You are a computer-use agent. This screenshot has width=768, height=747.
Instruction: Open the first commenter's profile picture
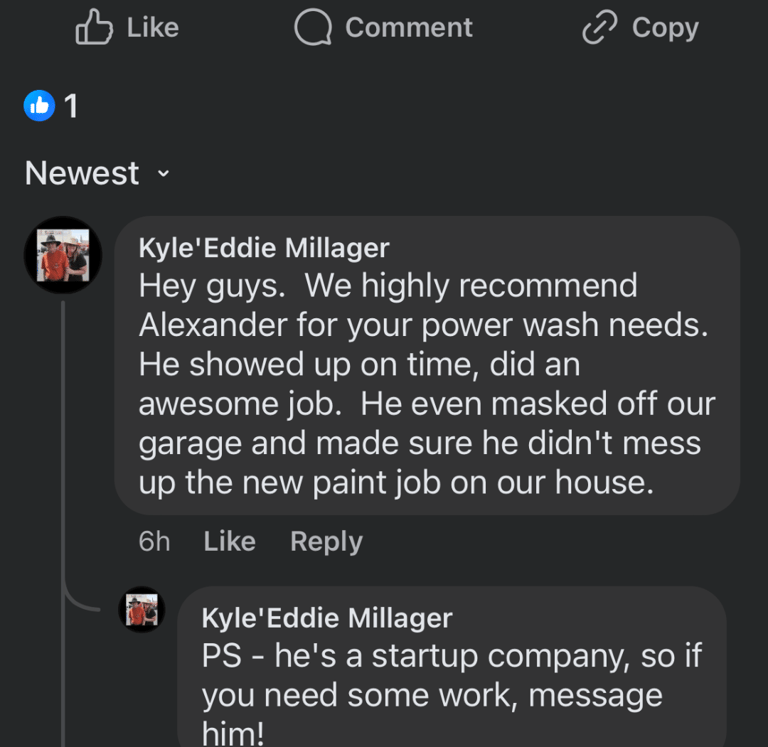tap(63, 255)
